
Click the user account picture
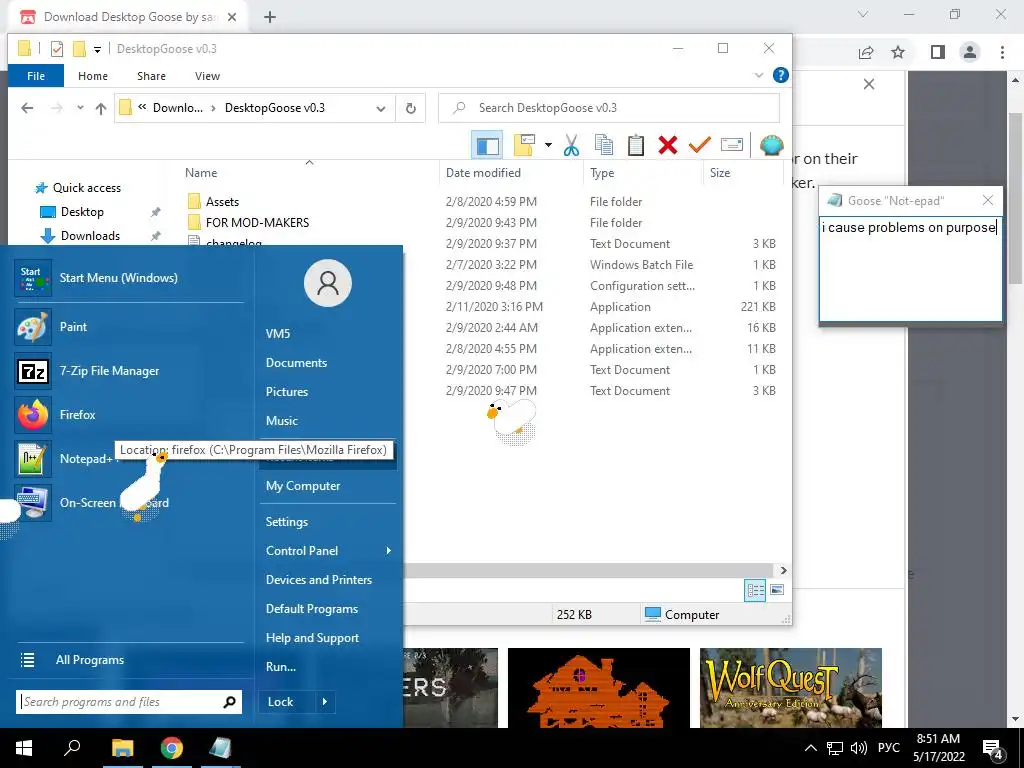point(328,283)
